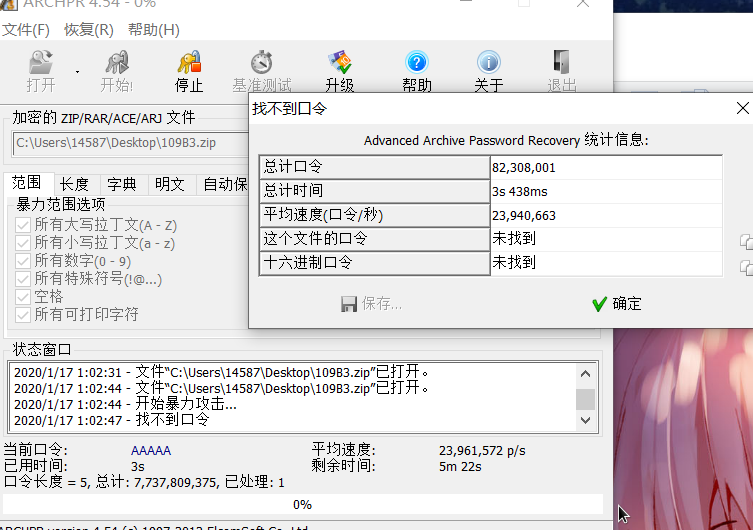The image size is (753, 530).
Task: Click the current password AAAAA
Action: [151, 451]
